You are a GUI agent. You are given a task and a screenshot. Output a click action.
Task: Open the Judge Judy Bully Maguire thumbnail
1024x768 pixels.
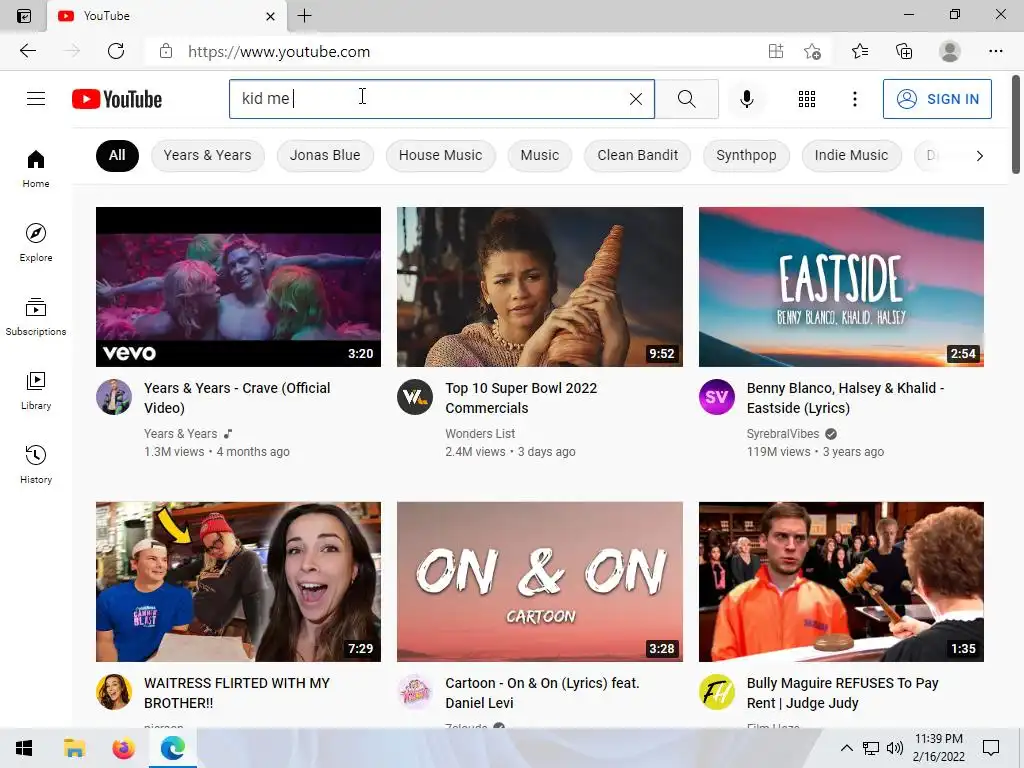pos(841,582)
